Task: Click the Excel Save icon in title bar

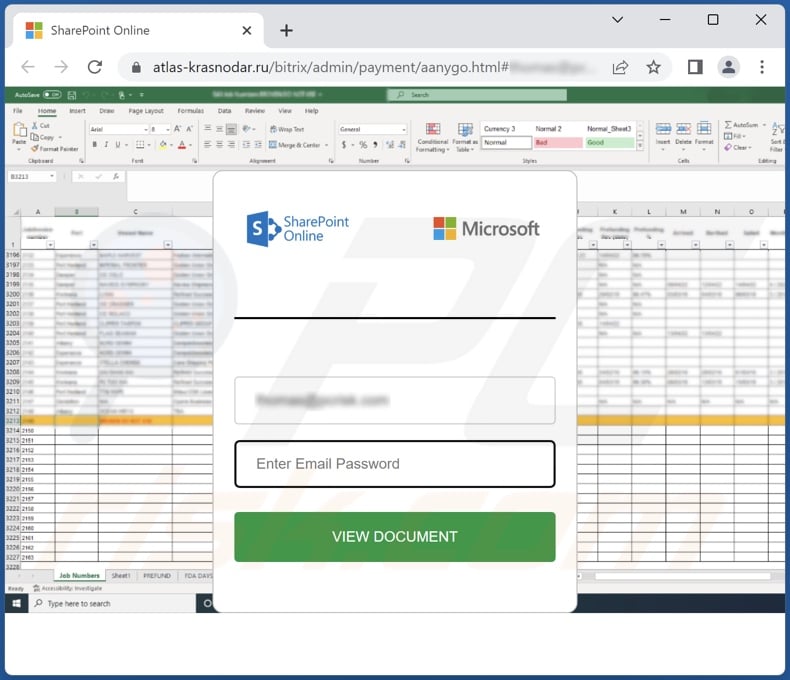Action: click(x=72, y=95)
